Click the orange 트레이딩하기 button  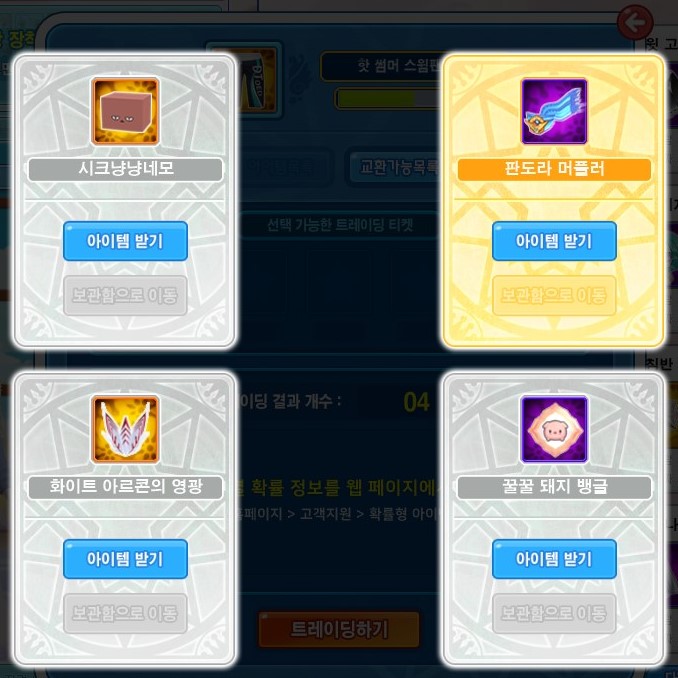[339, 629]
